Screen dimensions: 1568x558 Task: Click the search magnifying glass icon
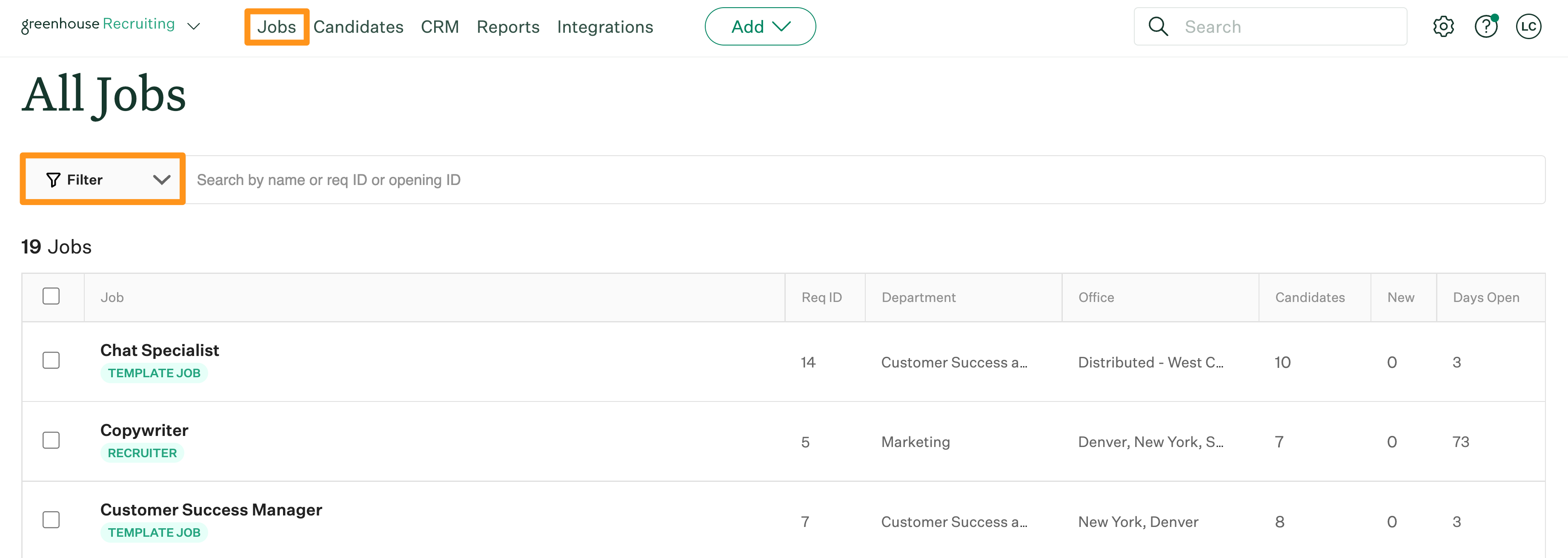[x=1158, y=26]
